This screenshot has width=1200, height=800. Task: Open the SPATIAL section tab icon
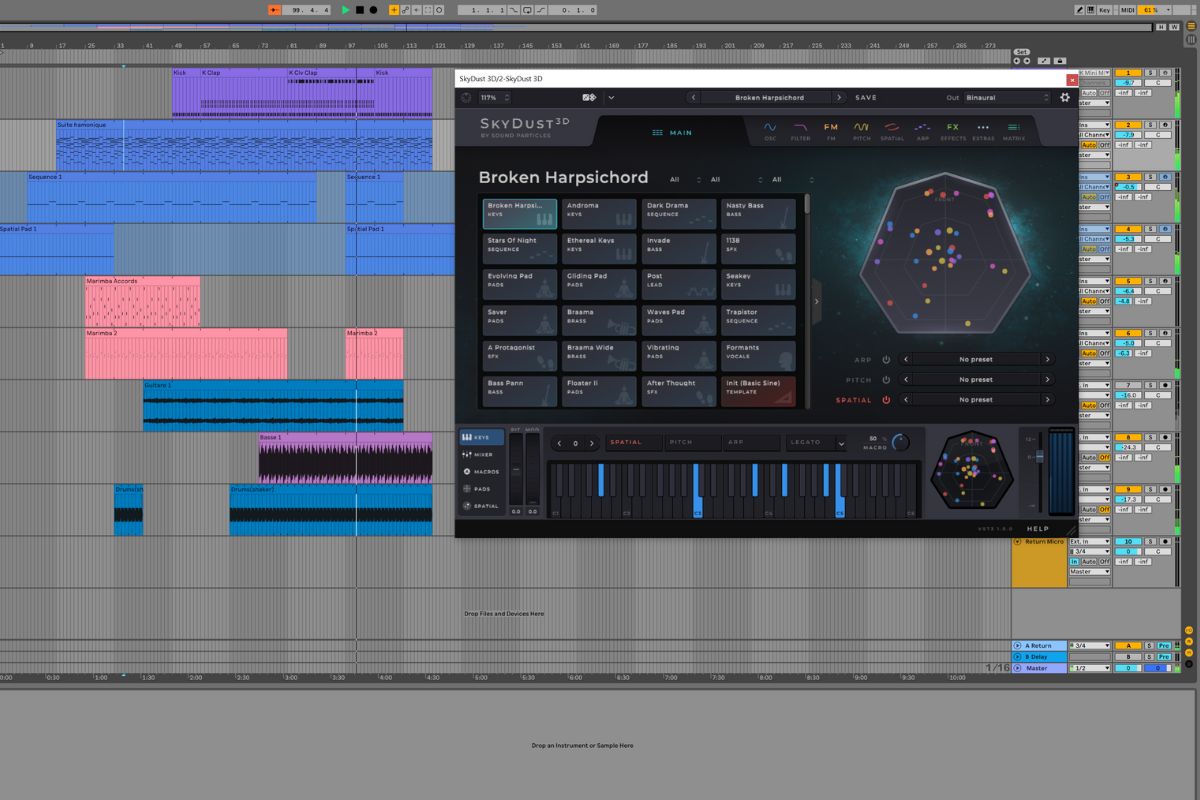click(x=892, y=131)
